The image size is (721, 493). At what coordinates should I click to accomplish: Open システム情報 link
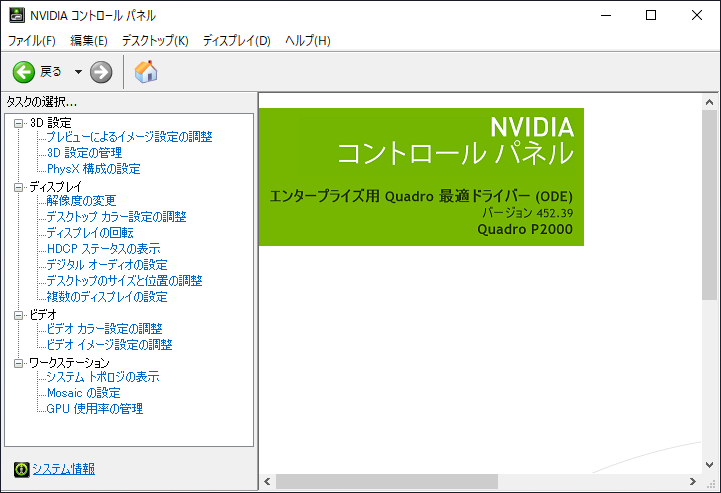tap(63, 469)
